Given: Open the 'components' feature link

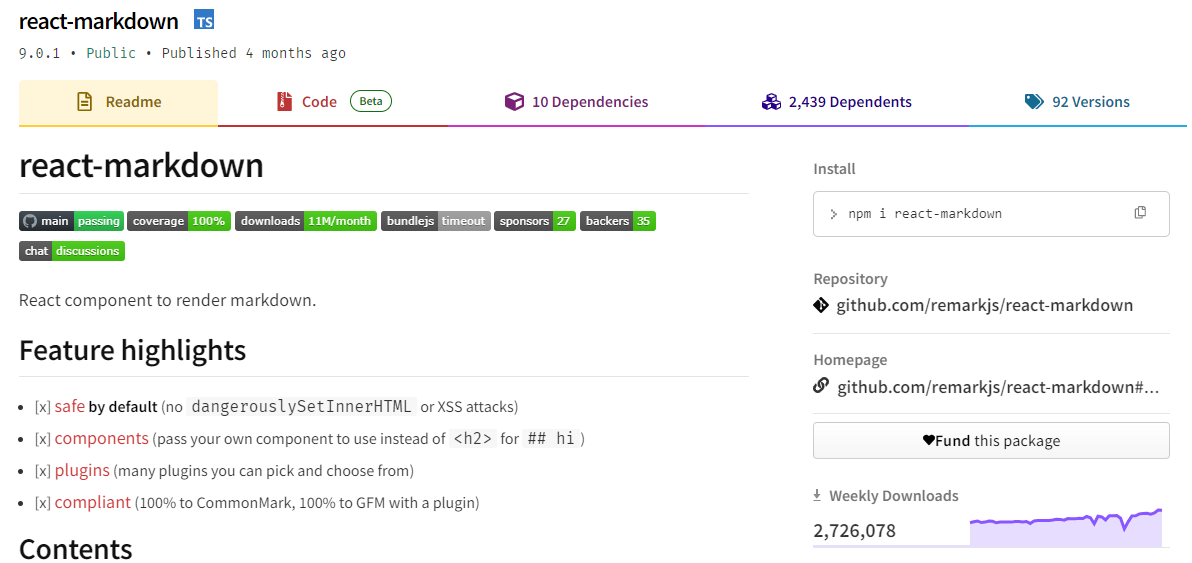Looking at the screenshot, I should 102,438.
